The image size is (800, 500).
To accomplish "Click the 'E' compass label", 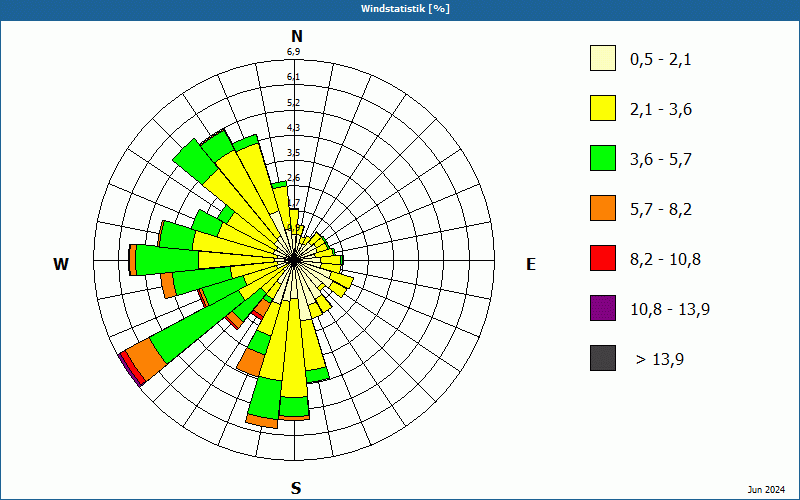I will coord(531,264).
